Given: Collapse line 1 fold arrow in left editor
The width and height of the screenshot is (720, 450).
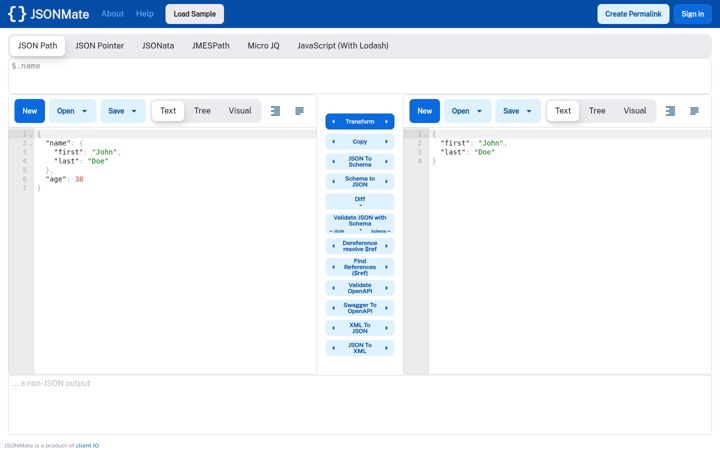Looking at the screenshot, I should [31, 135].
